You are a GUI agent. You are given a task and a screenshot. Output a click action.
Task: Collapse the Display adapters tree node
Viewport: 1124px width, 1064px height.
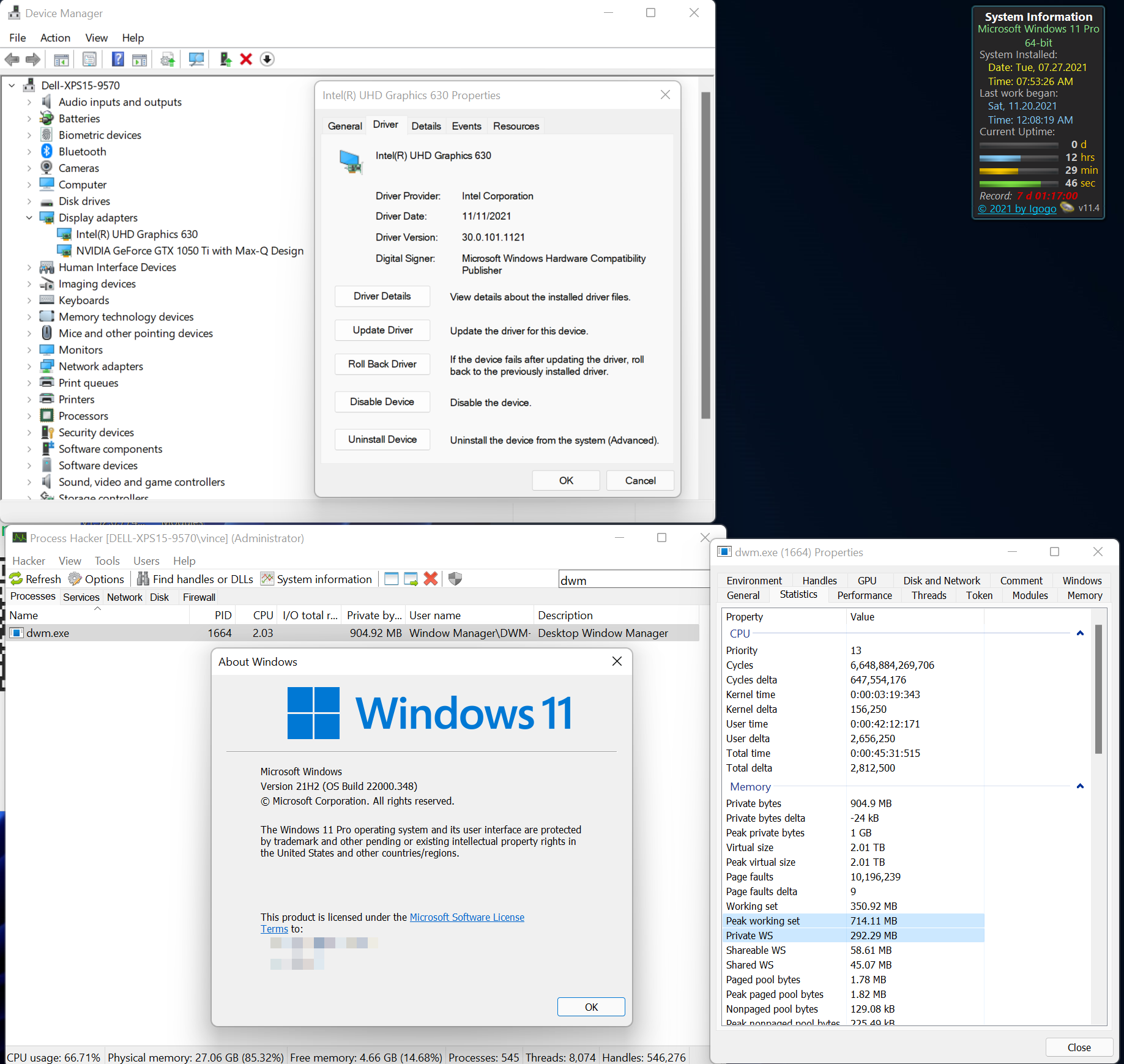29,217
